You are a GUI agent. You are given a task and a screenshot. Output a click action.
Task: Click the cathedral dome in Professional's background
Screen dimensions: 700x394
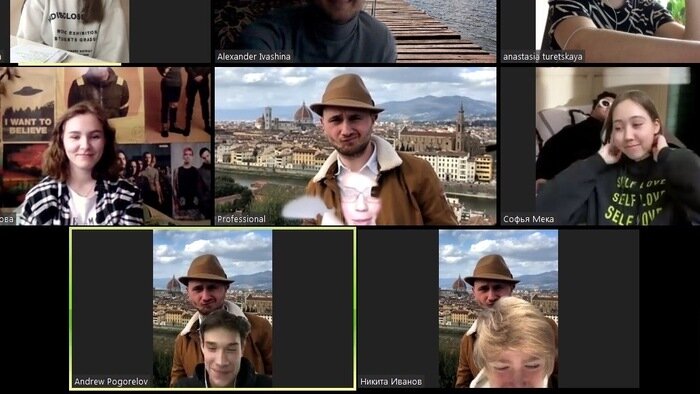coord(304,113)
